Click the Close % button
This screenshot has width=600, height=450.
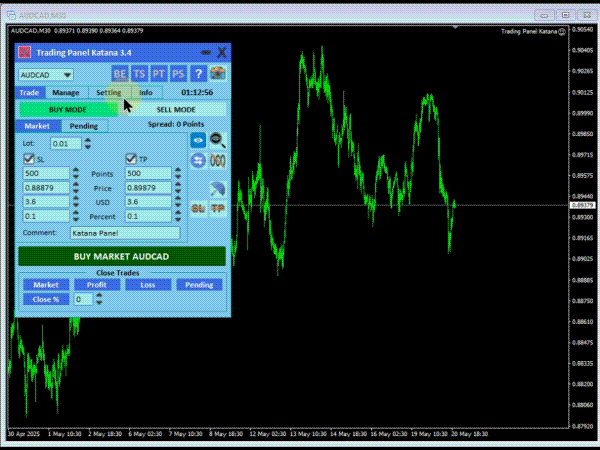click(46, 299)
